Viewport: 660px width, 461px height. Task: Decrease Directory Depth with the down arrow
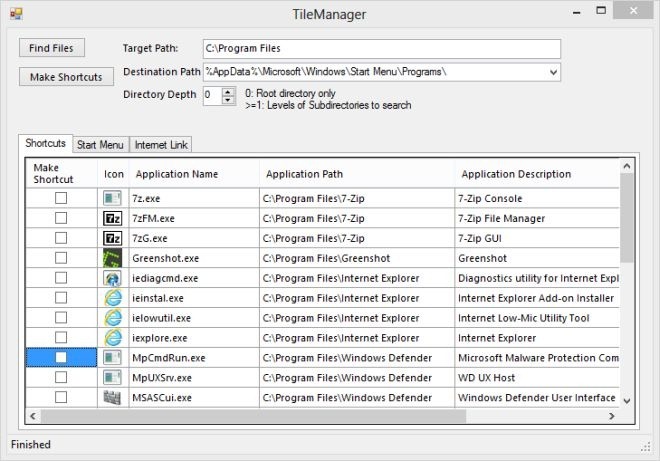pyautogui.click(x=228, y=100)
